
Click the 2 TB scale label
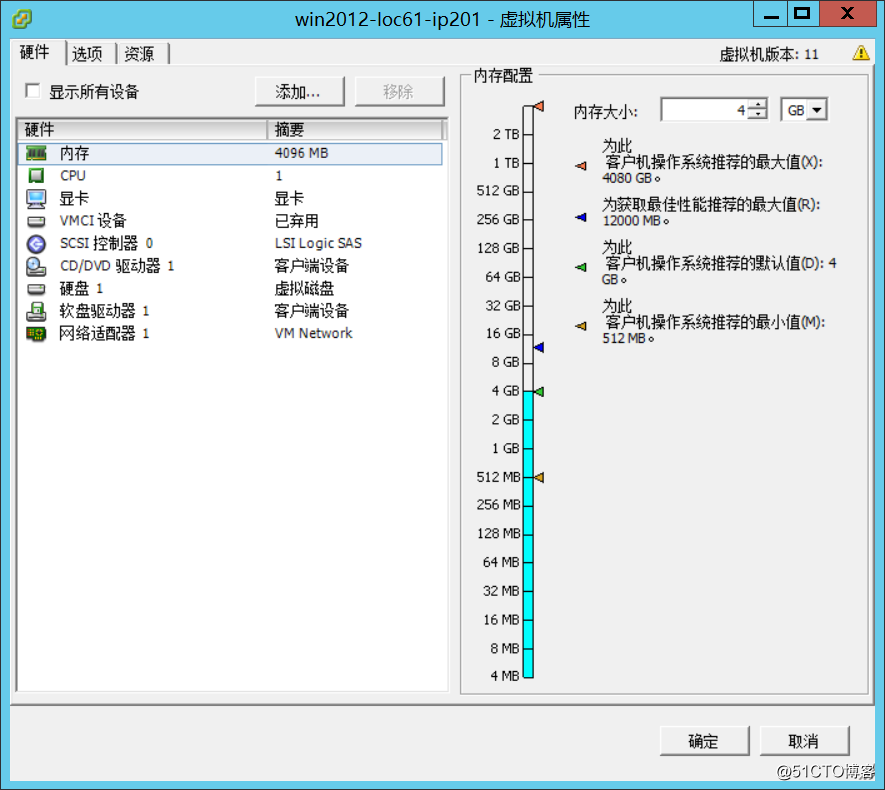click(506, 134)
